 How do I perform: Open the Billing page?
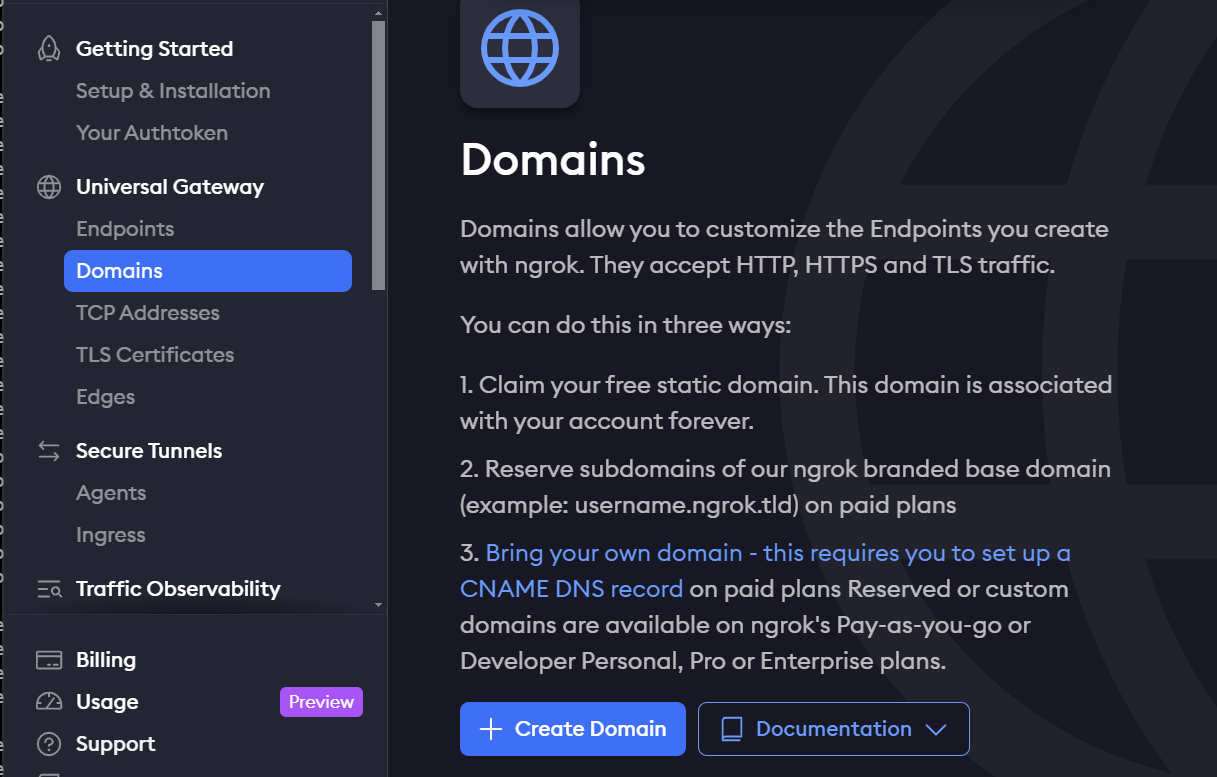tap(106, 660)
